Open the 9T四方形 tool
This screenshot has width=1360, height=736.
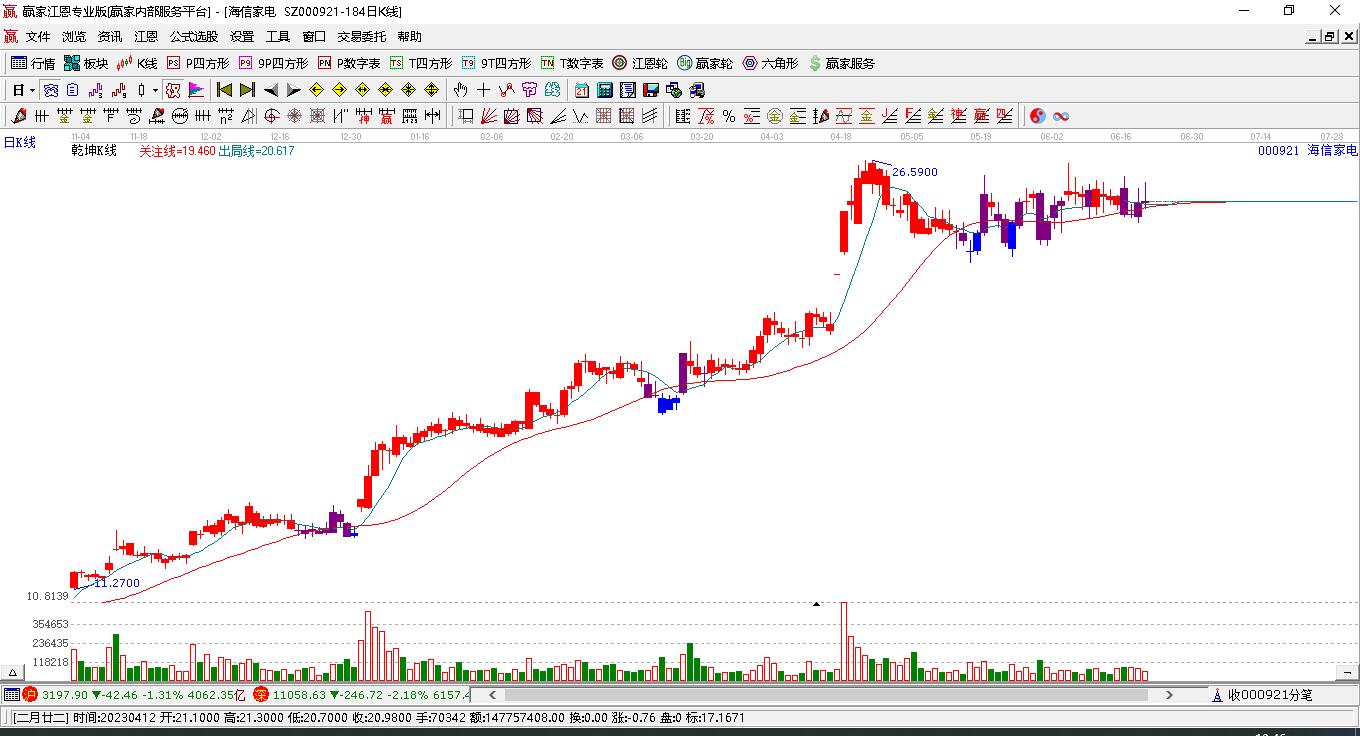tap(496, 63)
